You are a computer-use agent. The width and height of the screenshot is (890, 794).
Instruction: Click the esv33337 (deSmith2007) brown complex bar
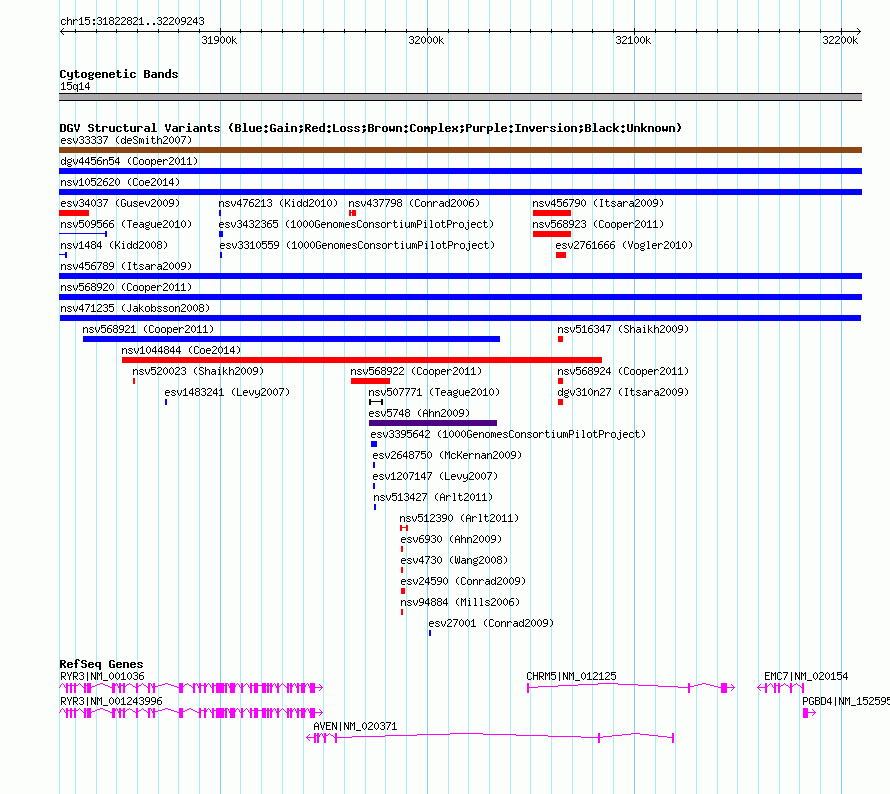coord(460,150)
